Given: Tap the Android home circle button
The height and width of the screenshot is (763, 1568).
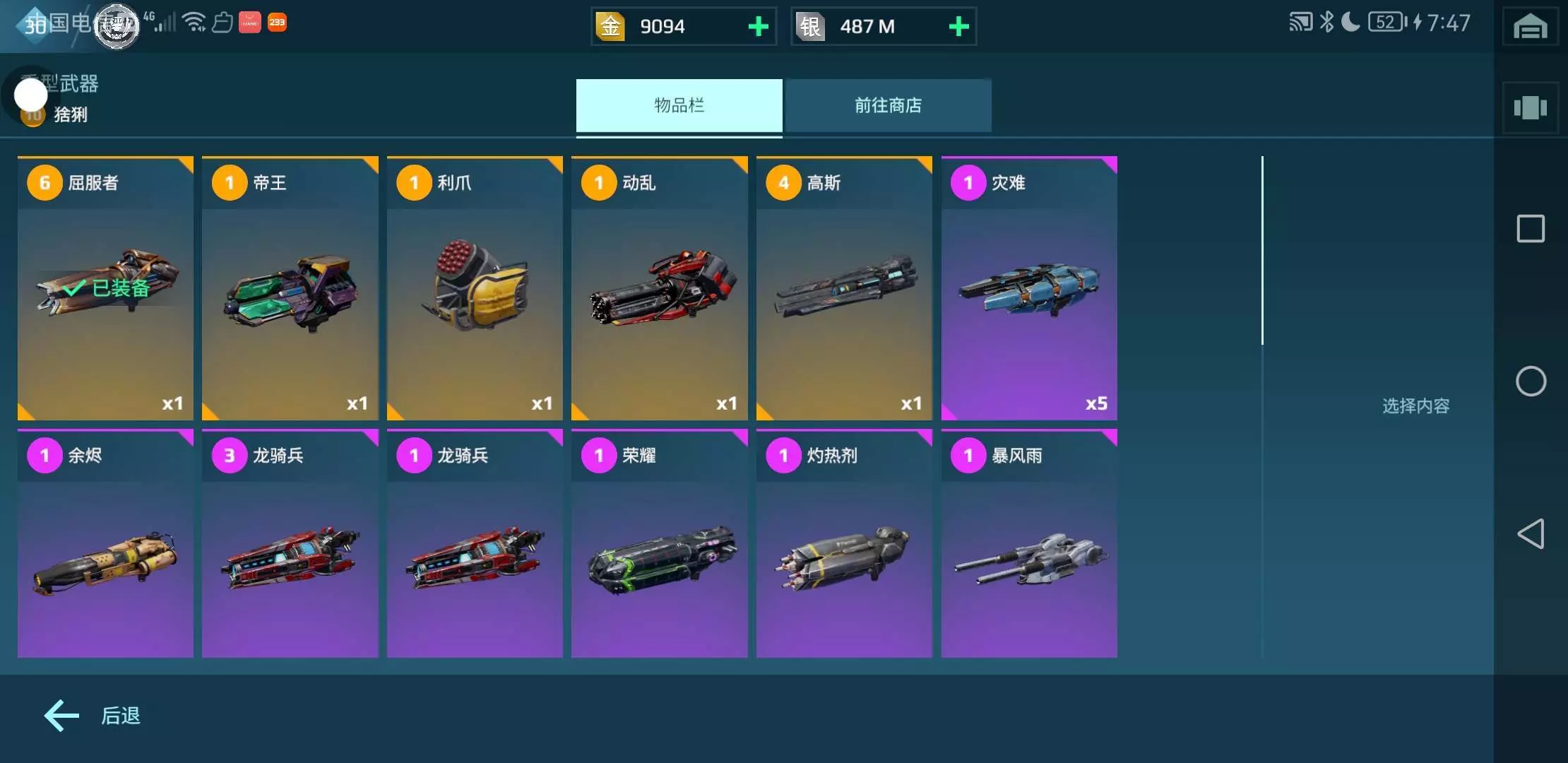Looking at the screenshot, I should pos(1531,381).
